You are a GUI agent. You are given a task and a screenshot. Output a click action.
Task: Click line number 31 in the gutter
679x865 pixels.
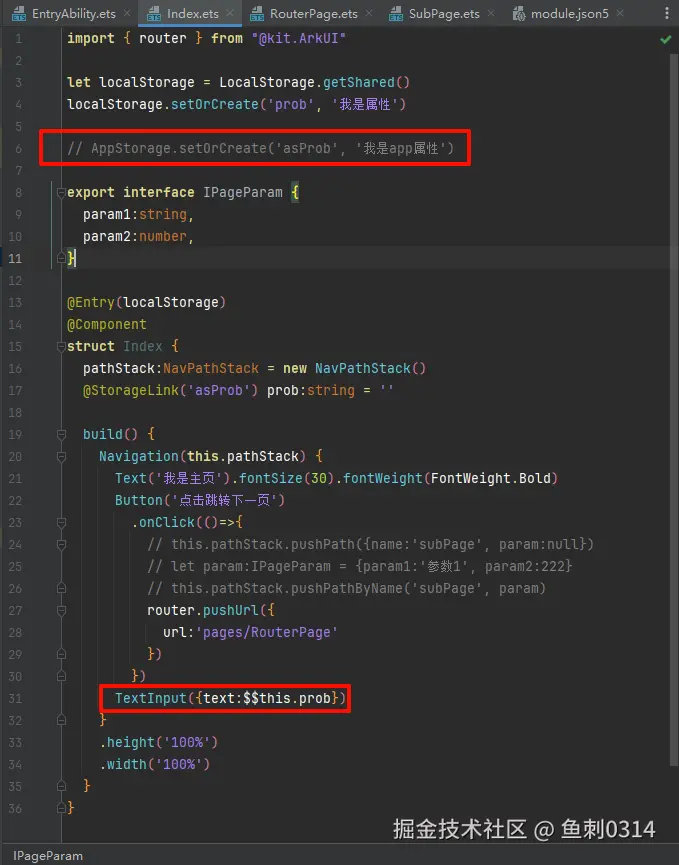pos(15,698)
